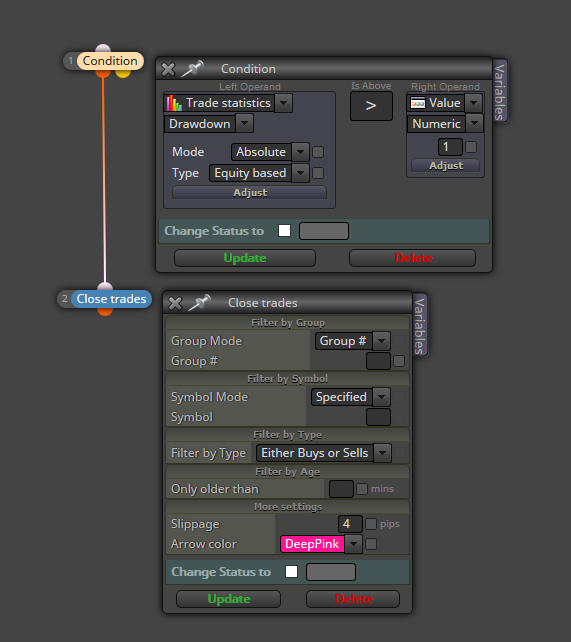Toggle the checkbox beside Group # field

click(x=399, y=361)
